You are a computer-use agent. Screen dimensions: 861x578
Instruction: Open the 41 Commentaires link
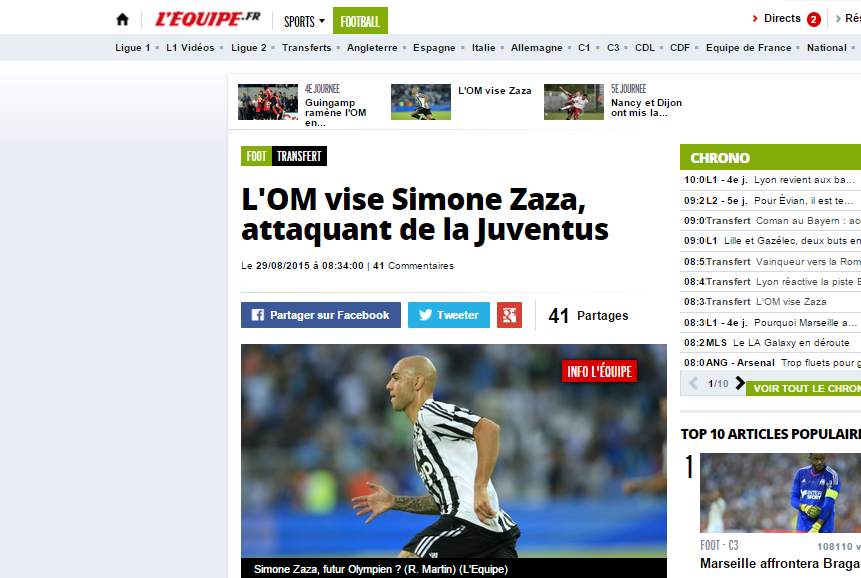pyautogui.click(x=413, y=266)
